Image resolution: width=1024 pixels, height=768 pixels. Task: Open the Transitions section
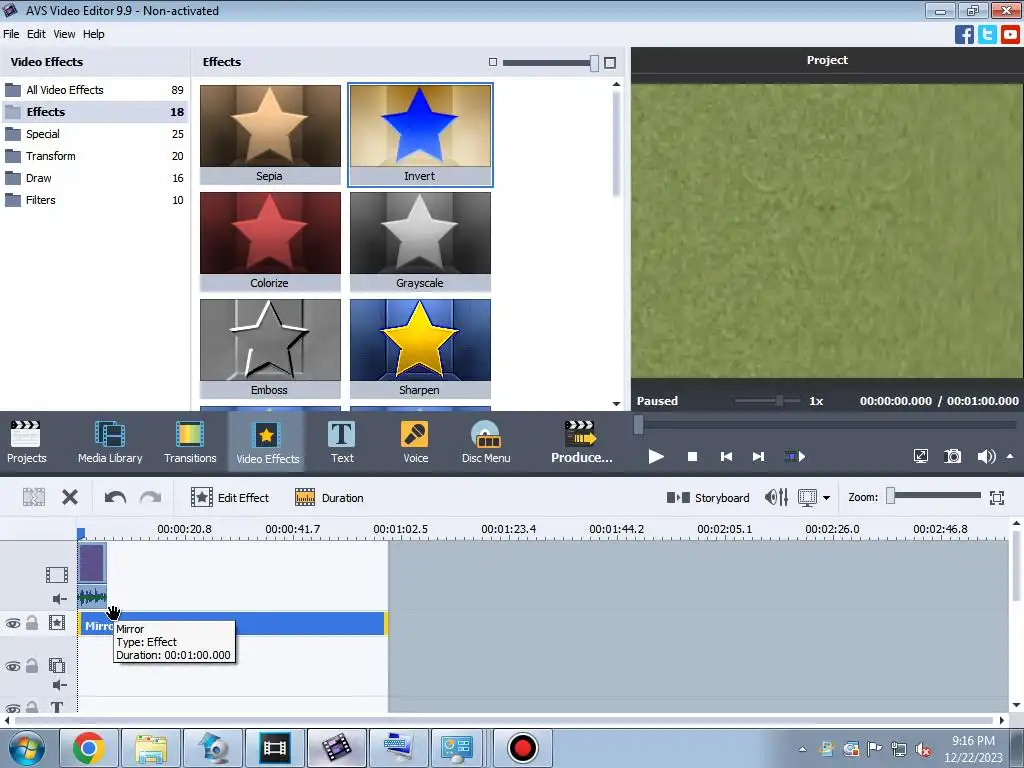point(190,442)
